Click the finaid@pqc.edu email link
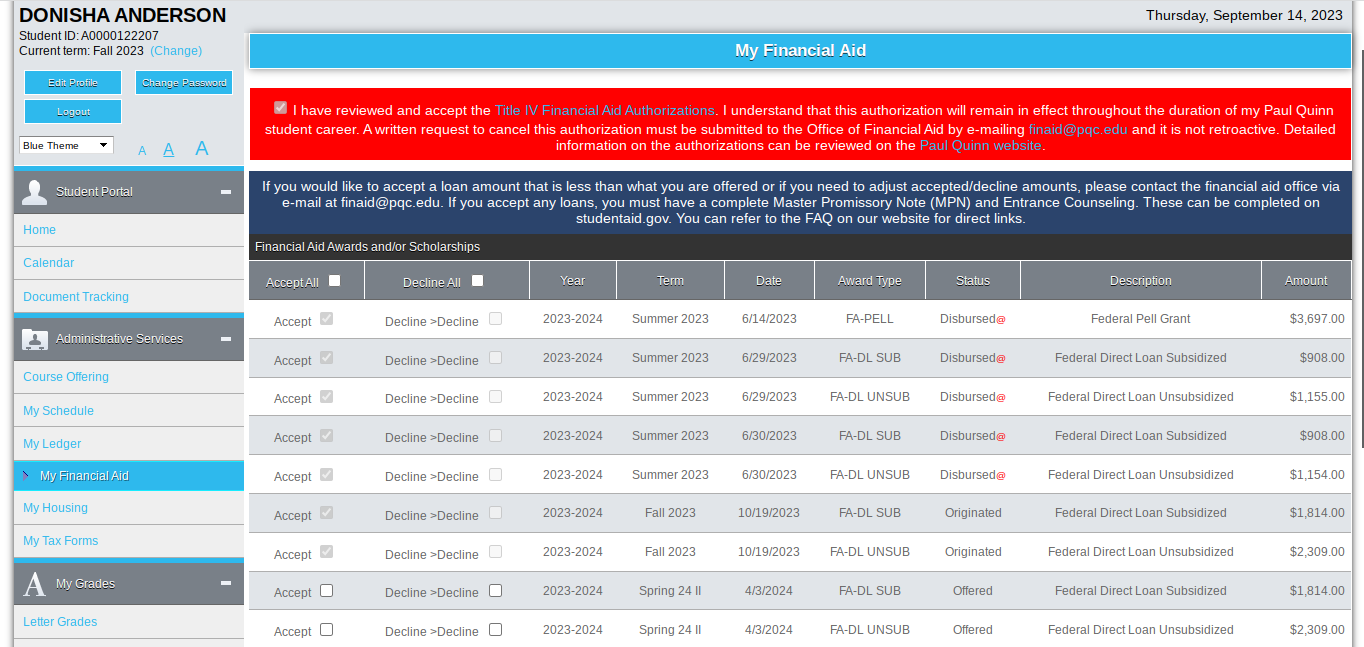1364x647 pixels. (x=1078, y=129)
